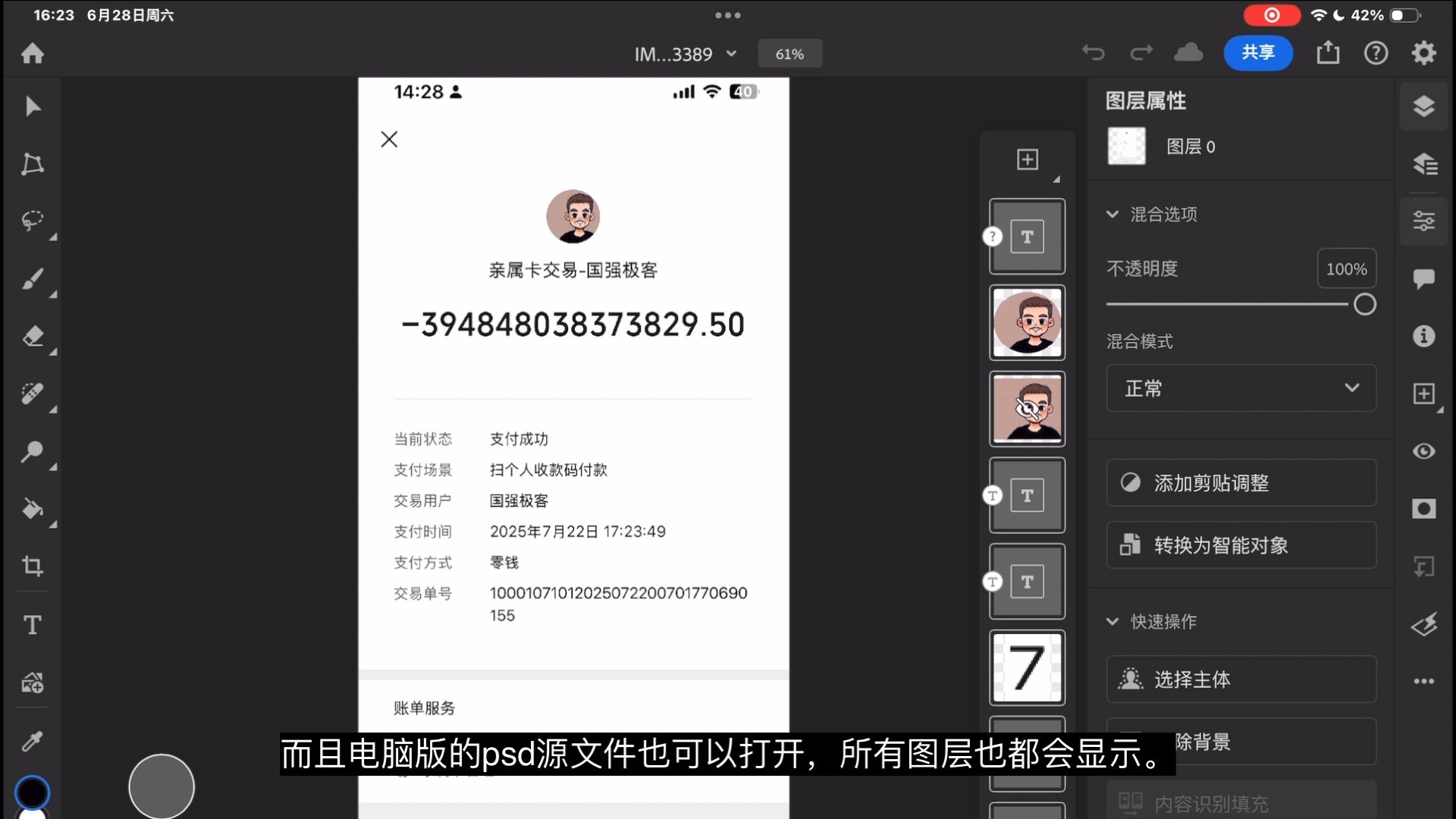1456x819 pixels.
Task: Unhide the hidden avatar layer
Action: click(x=1028, y=409)
